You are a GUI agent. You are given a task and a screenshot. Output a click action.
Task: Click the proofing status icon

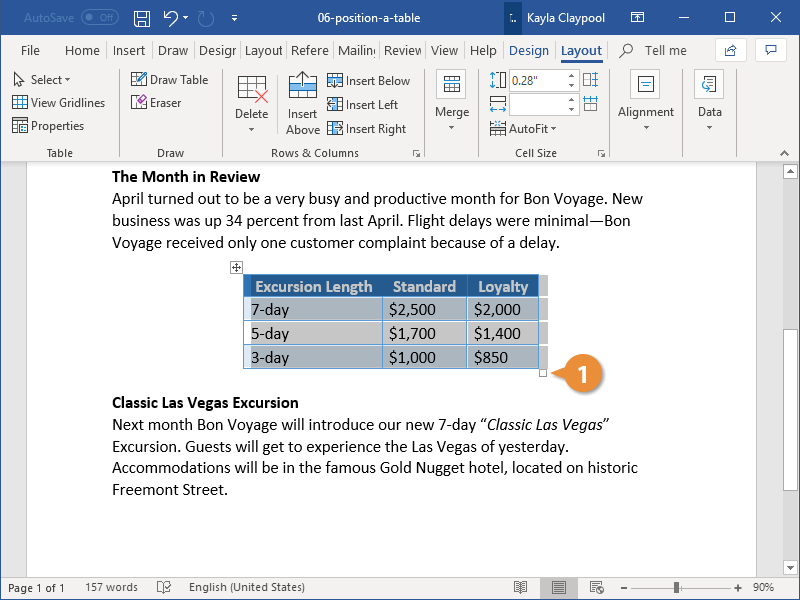point(163,587)
